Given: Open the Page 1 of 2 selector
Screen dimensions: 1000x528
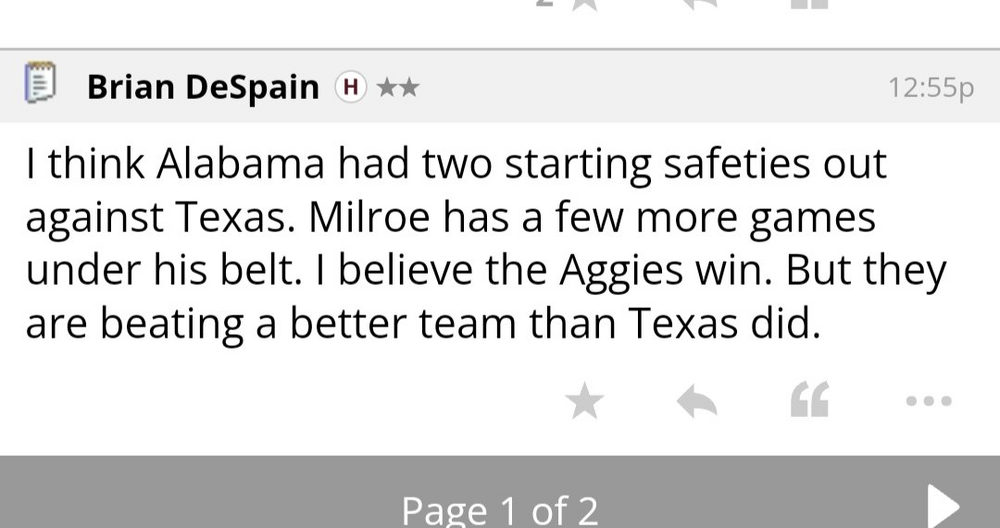Looking at the screenshot, I should click(499, 511).
